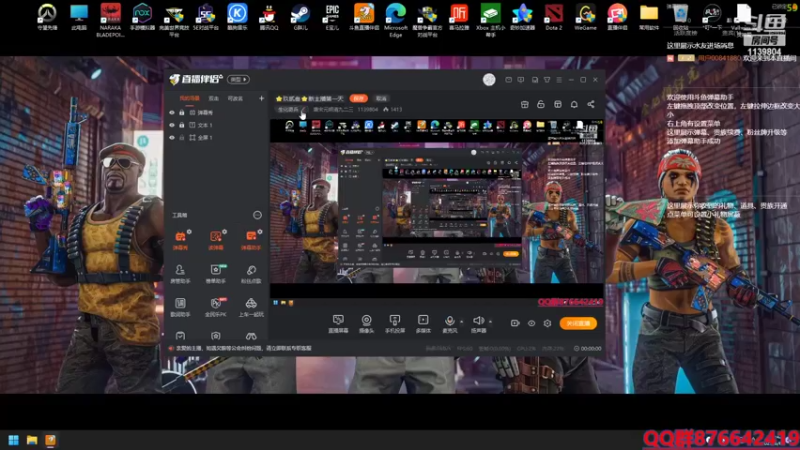
Task: Open the Overwatch desktop shortcut
Action: [47, 17]
